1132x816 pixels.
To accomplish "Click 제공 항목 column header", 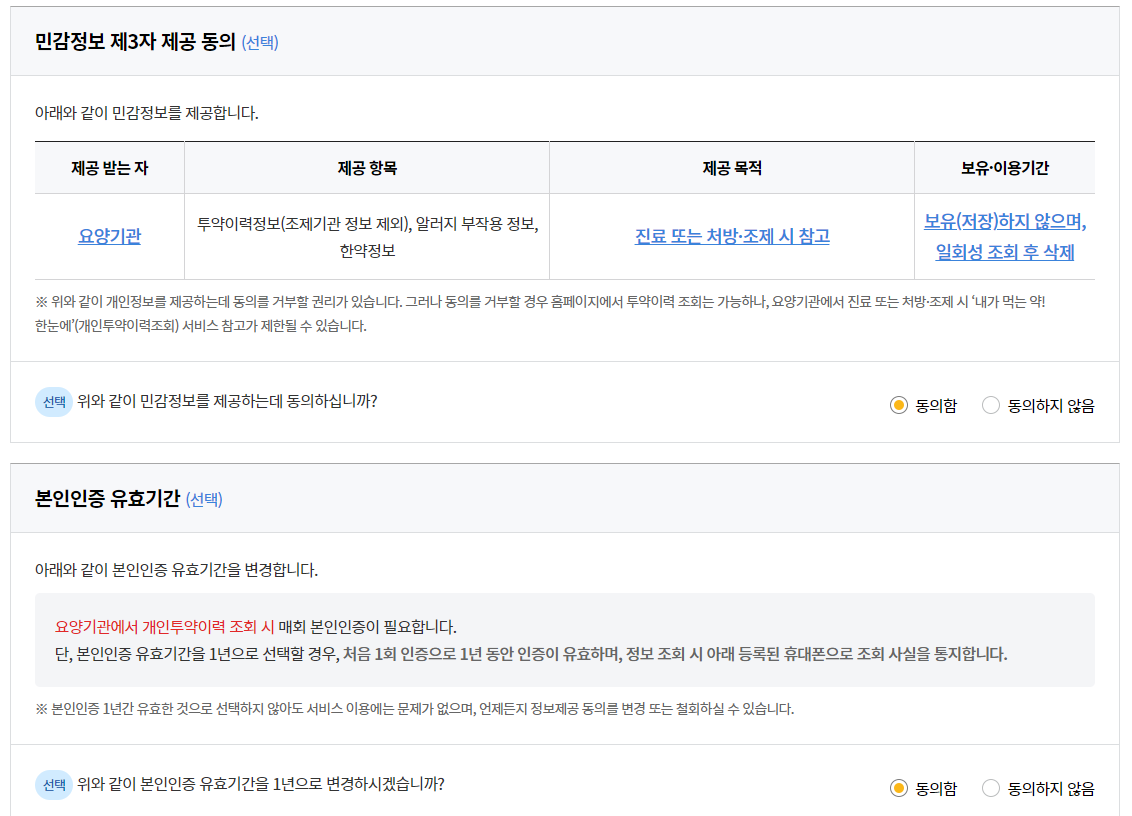I will tap(367, 168).
